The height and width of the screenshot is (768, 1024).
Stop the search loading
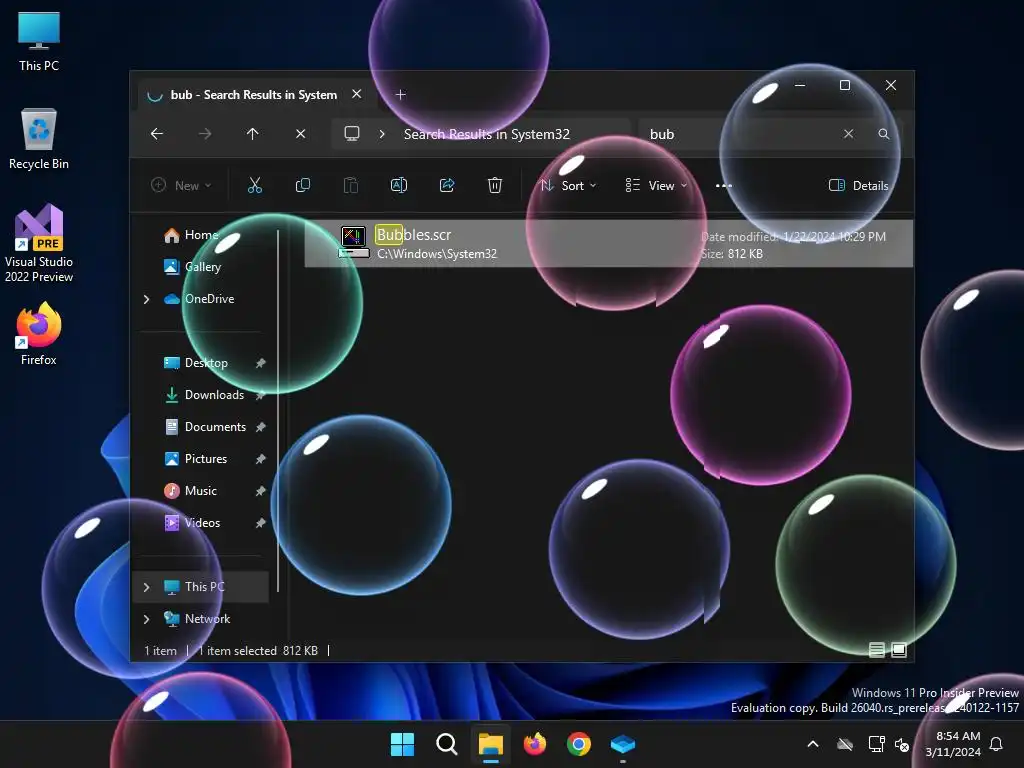point(300,134)
